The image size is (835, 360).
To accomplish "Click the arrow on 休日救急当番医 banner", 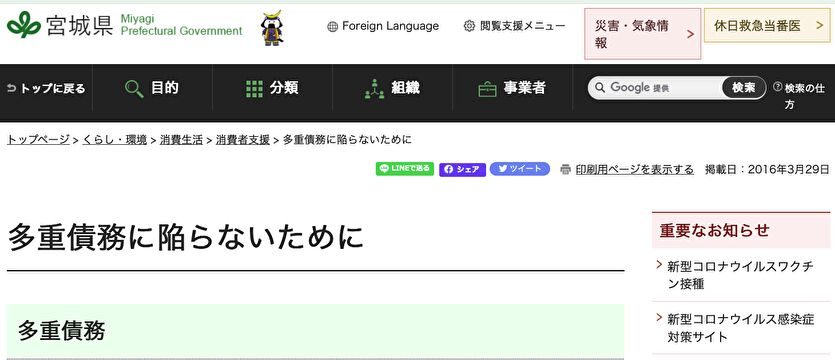I will pyautogui.click(x=820, y=25).
